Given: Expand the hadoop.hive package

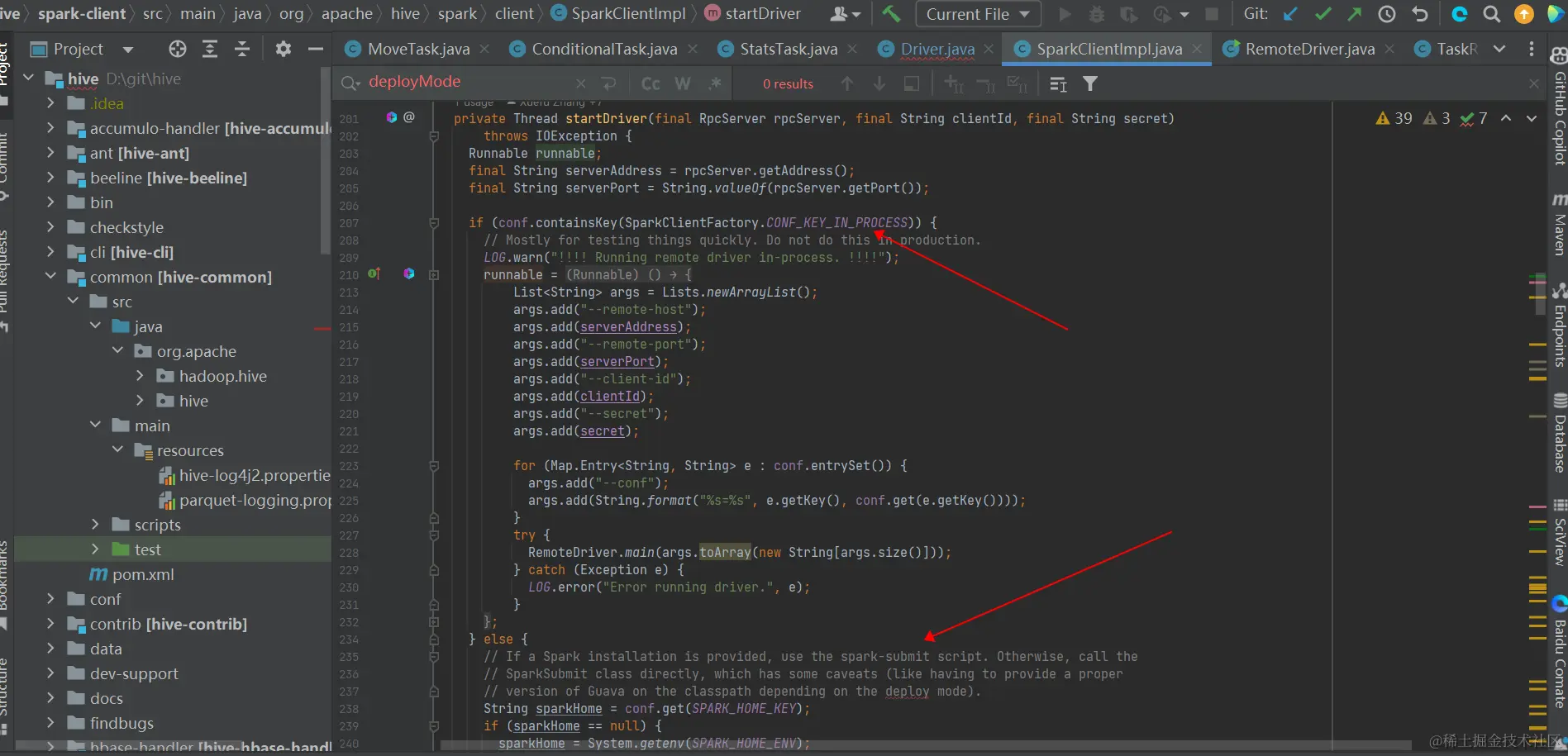Looking at the screenshot, I should 140,376.
